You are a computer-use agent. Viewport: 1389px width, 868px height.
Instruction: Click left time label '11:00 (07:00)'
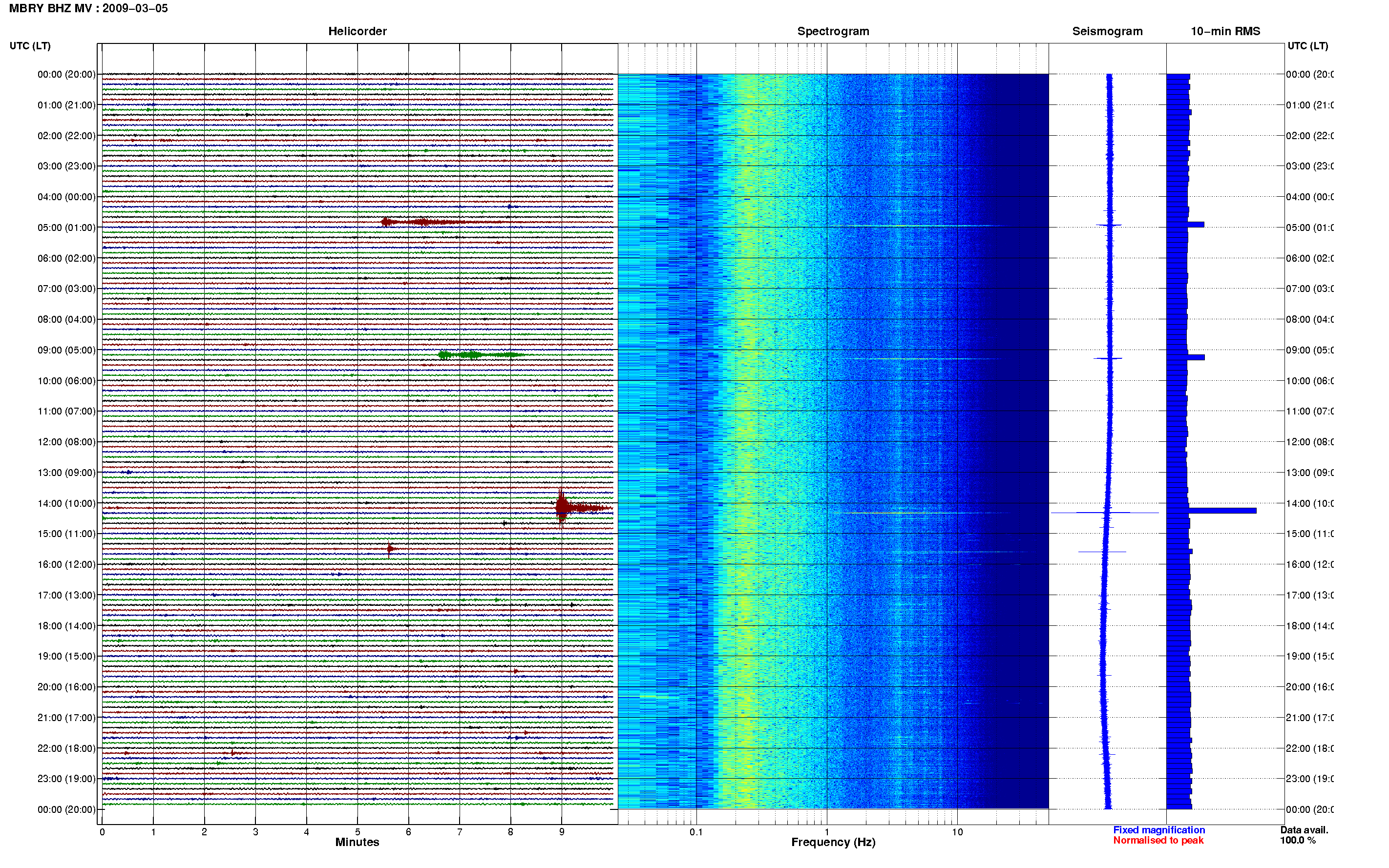66,412
